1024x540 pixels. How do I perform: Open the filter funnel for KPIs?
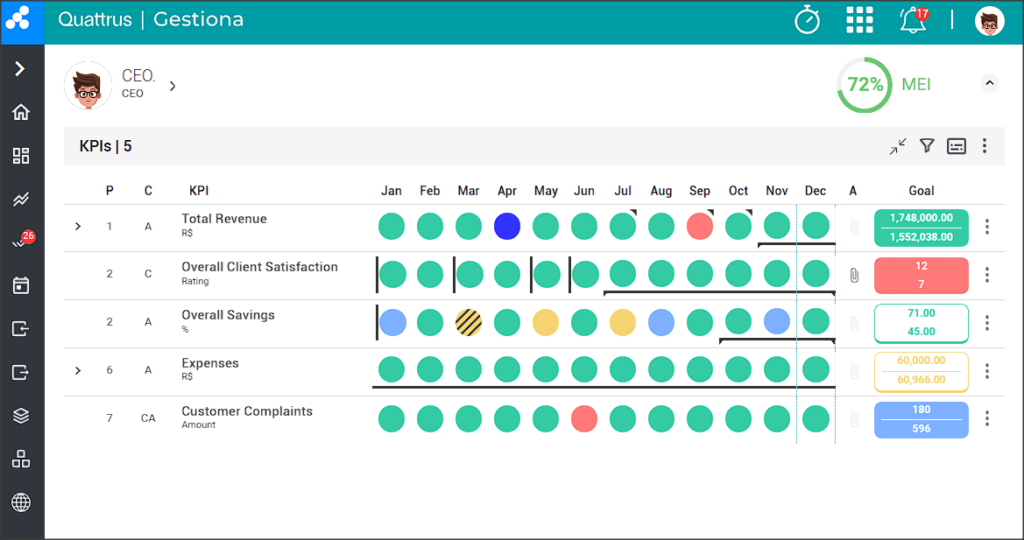click(927, 146)
